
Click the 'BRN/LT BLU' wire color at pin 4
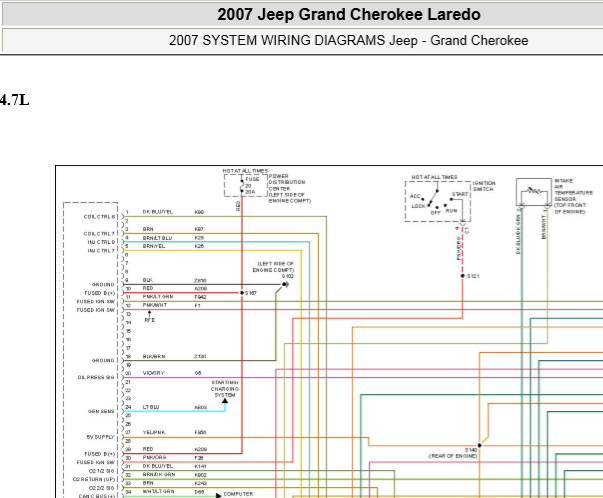click(157, 238)
